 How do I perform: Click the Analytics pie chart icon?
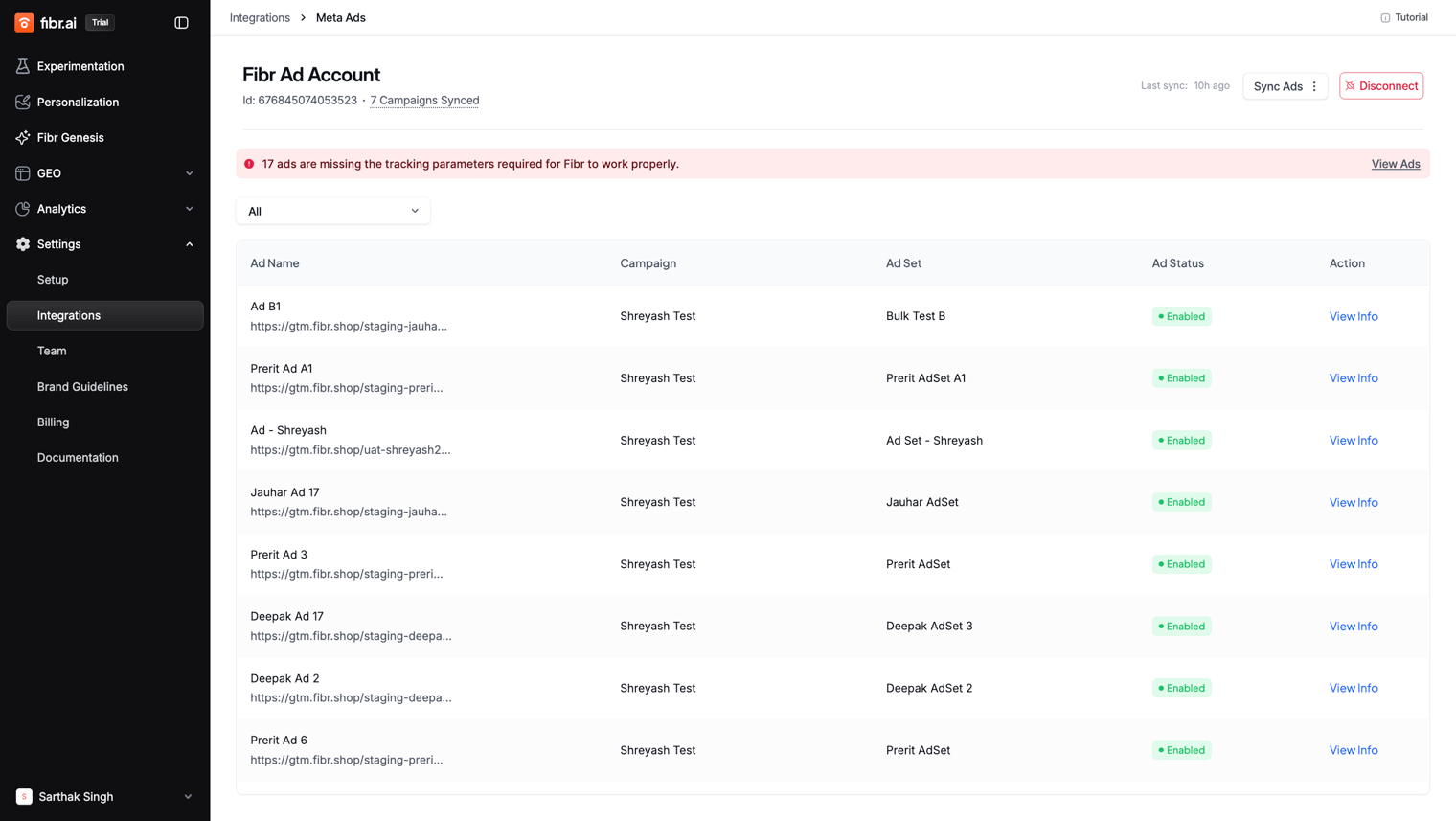(x=23, y=209)
